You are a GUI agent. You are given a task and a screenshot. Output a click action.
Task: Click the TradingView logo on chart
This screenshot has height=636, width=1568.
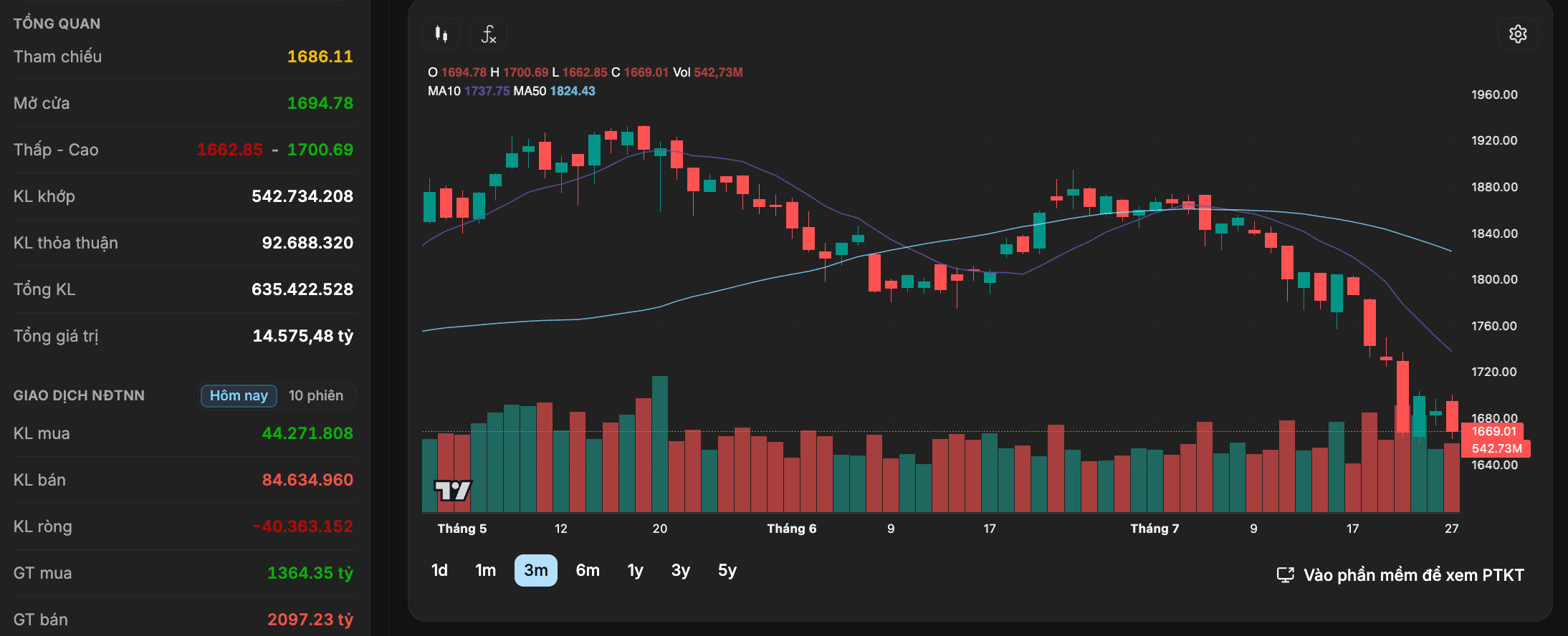pyautogui.click(x=453, y=491)
